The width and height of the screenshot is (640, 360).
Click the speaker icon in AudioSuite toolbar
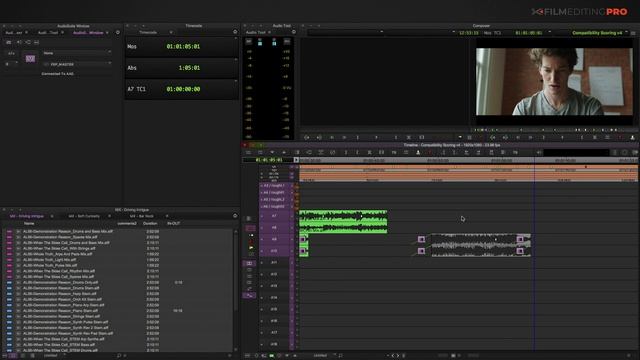[x=19, y=42]
